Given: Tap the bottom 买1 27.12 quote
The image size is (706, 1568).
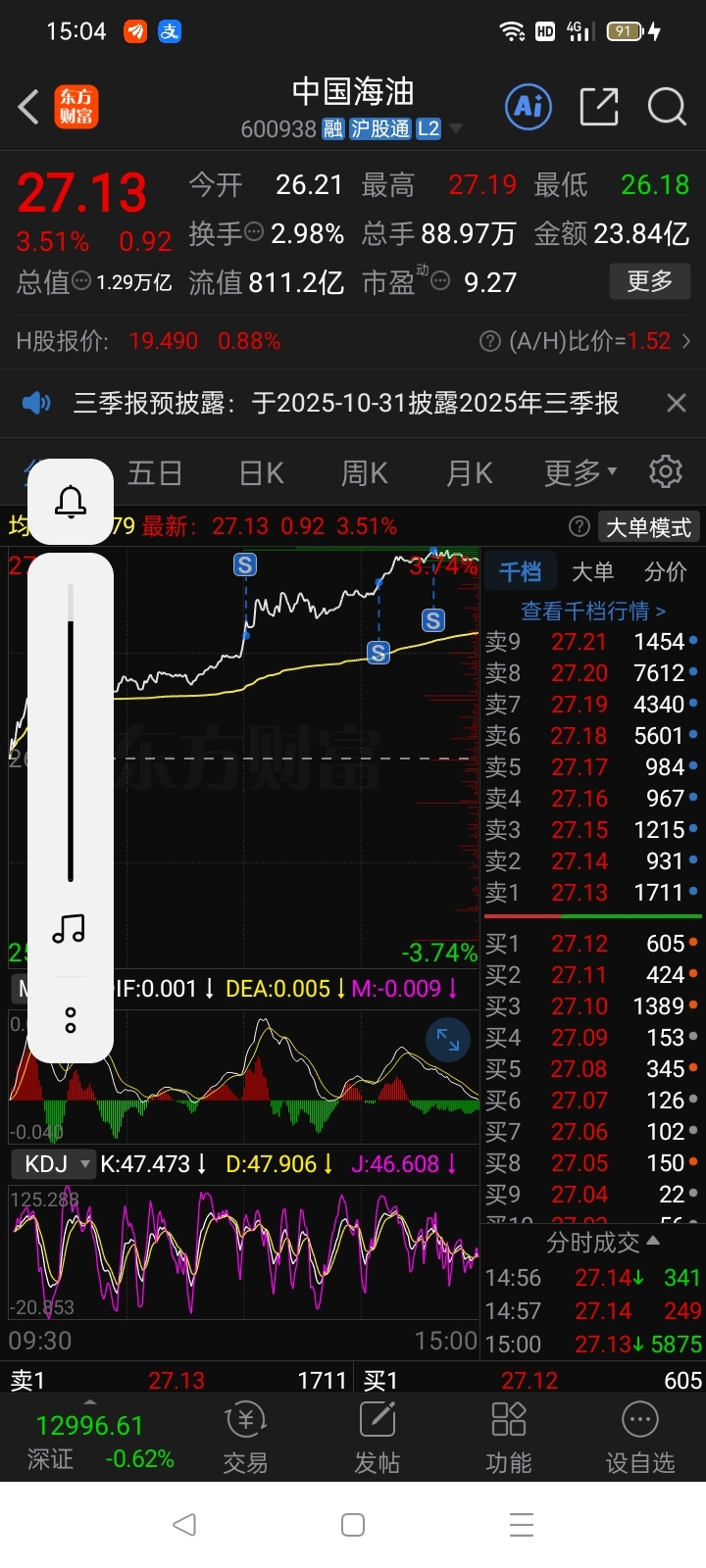Looking at the screenshot, I should point(532,1381).
